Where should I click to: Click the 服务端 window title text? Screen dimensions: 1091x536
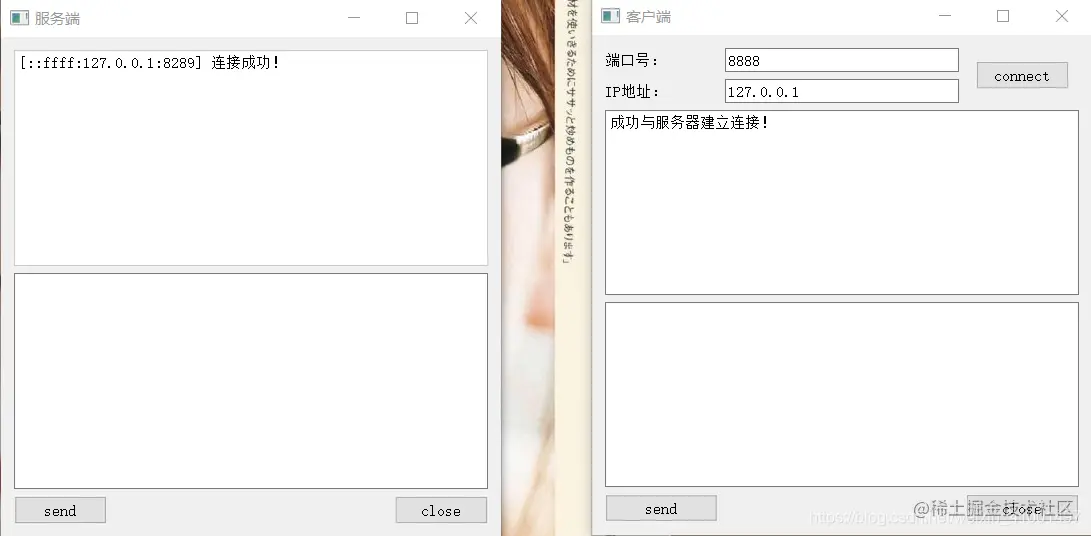click(x=57, y=19)
